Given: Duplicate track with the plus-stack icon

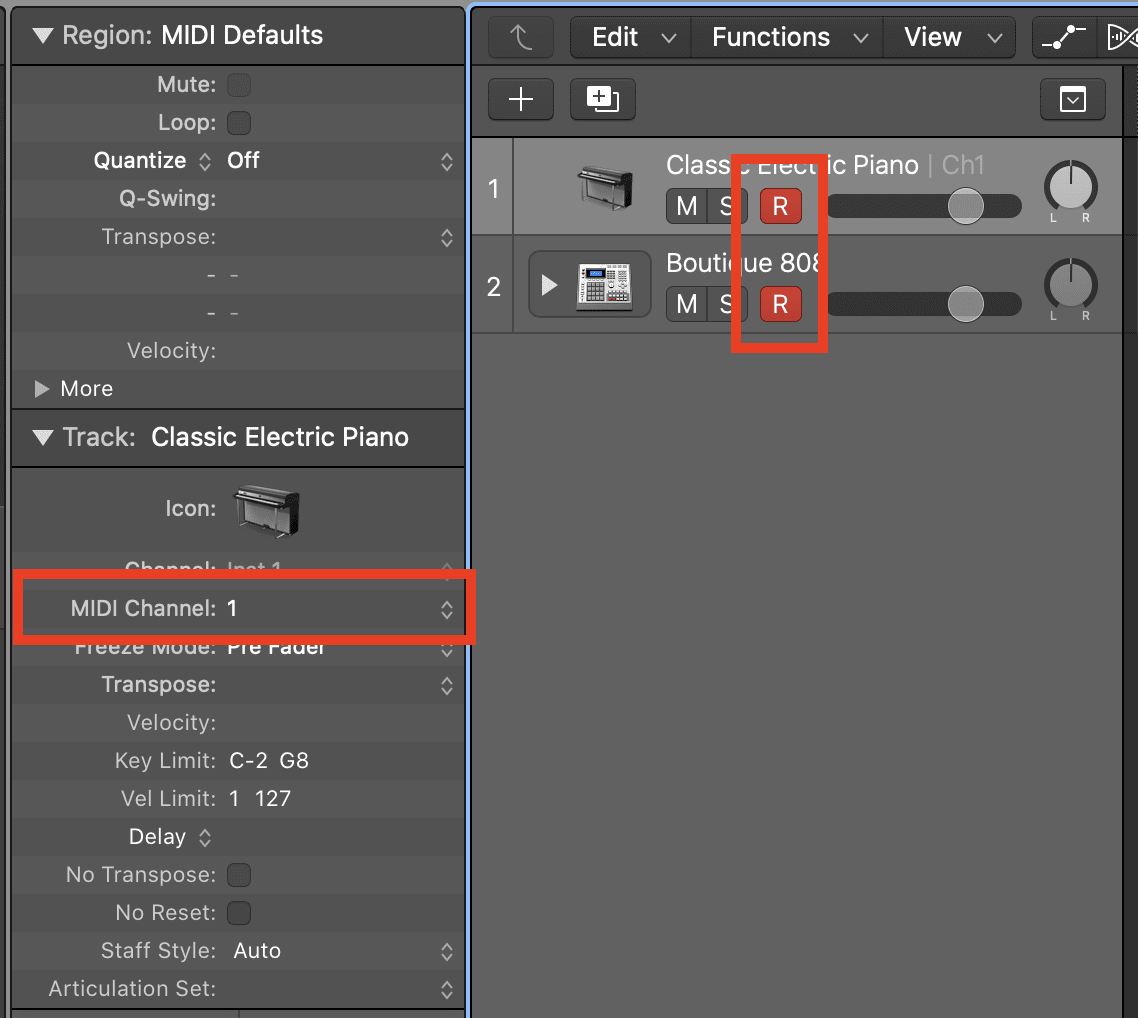Looking at the screenshot, I should [602, 99].
